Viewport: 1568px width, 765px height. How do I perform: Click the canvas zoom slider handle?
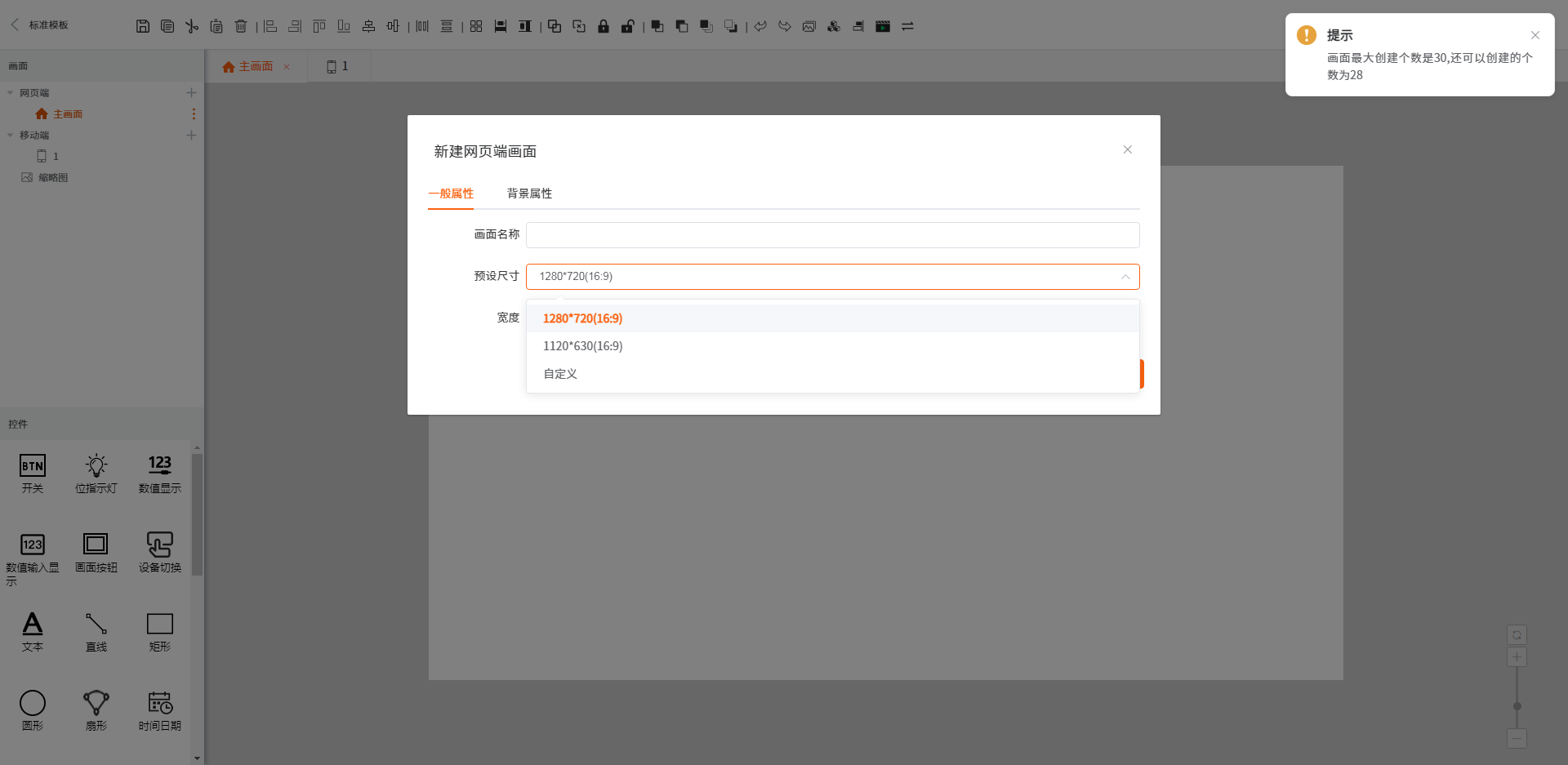tap(1517, 706)
